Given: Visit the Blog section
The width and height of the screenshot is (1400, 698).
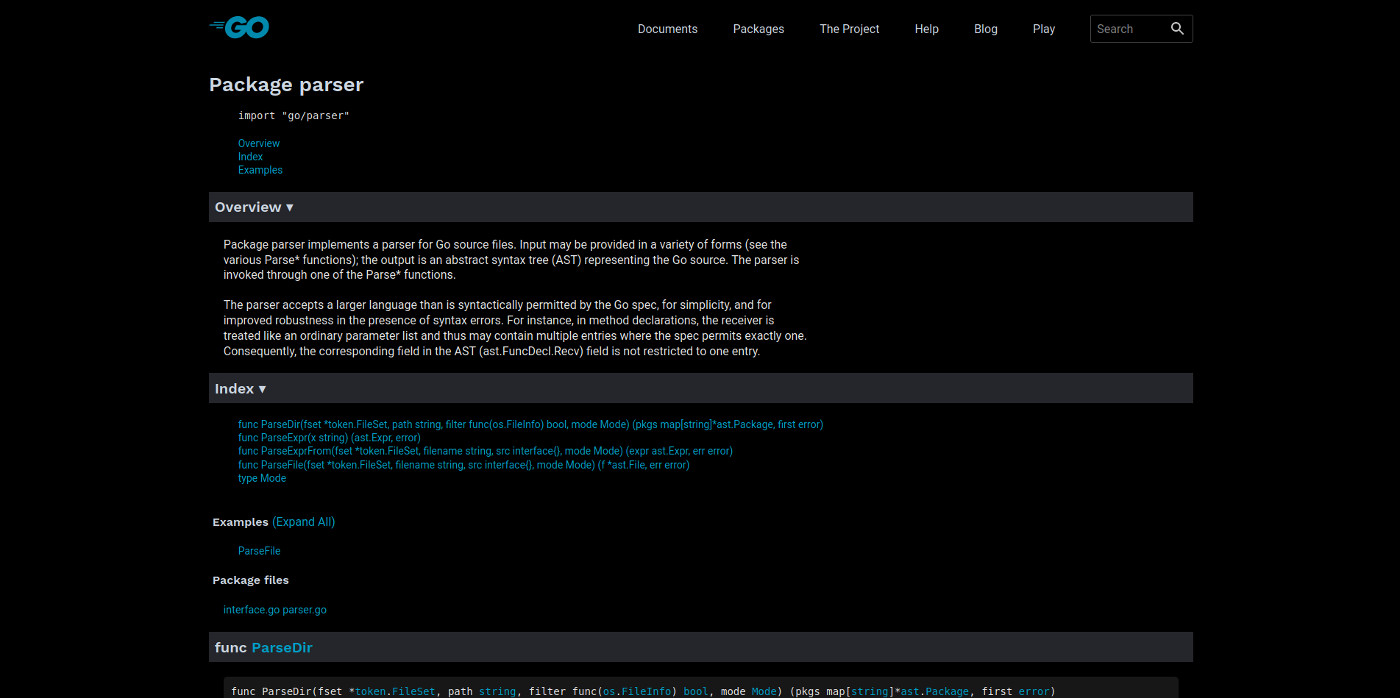Looking at the screenshot, I should (985, 29).
